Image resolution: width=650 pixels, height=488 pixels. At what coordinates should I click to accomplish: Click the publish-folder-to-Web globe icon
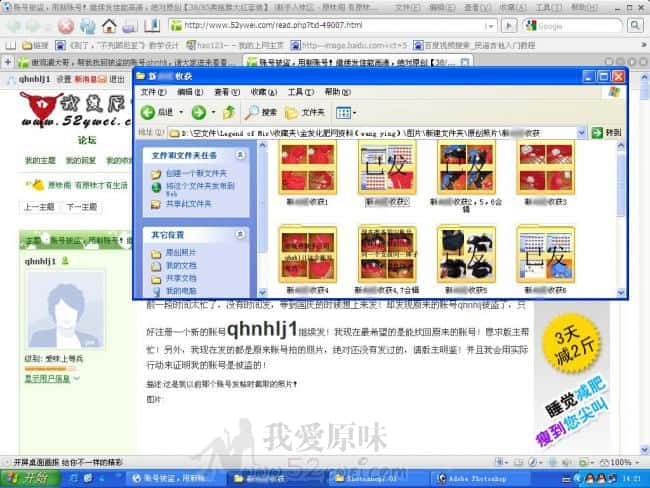156,188
